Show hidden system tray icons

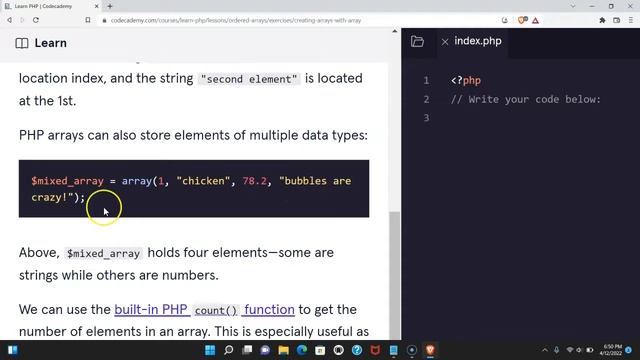[x=545, y=350]
